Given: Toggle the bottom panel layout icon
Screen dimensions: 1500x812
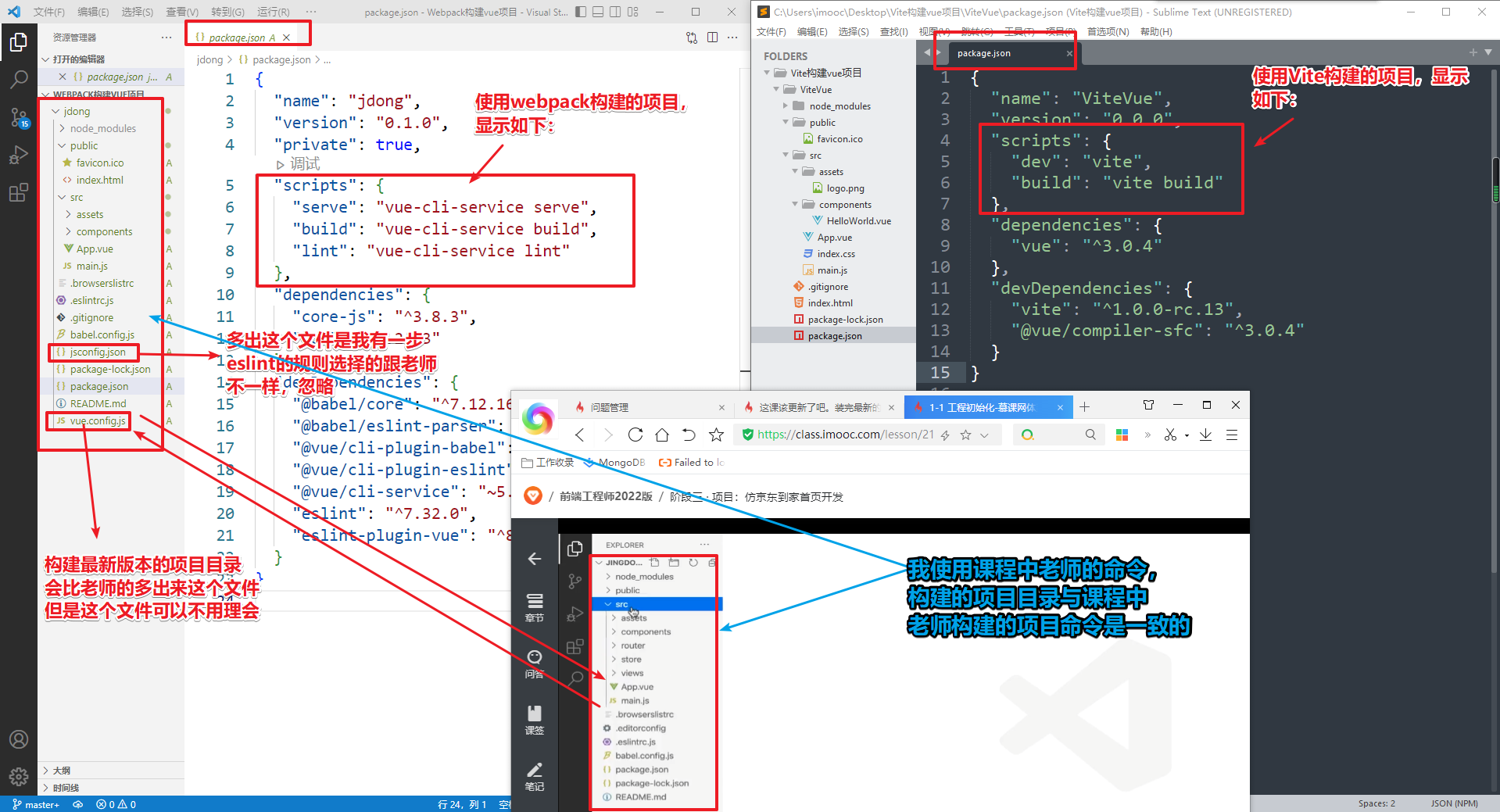Looking at the screenshot, I should click(598, 12).
